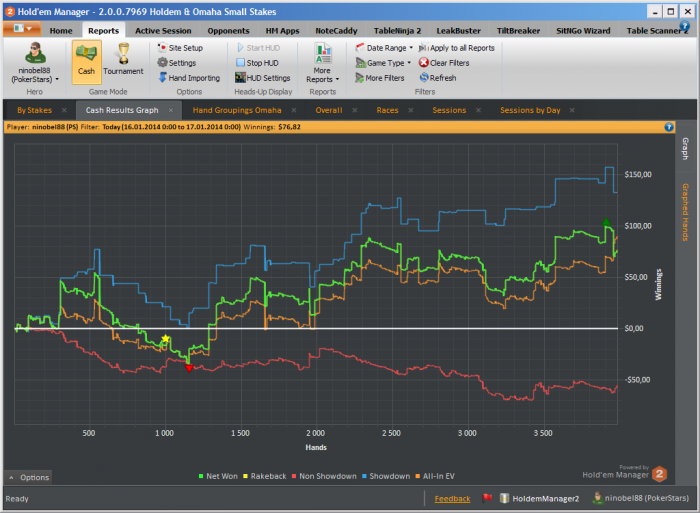Open the Table Scanner 2 tab
This screenshot has height=513, width=700.
(657, 31)
